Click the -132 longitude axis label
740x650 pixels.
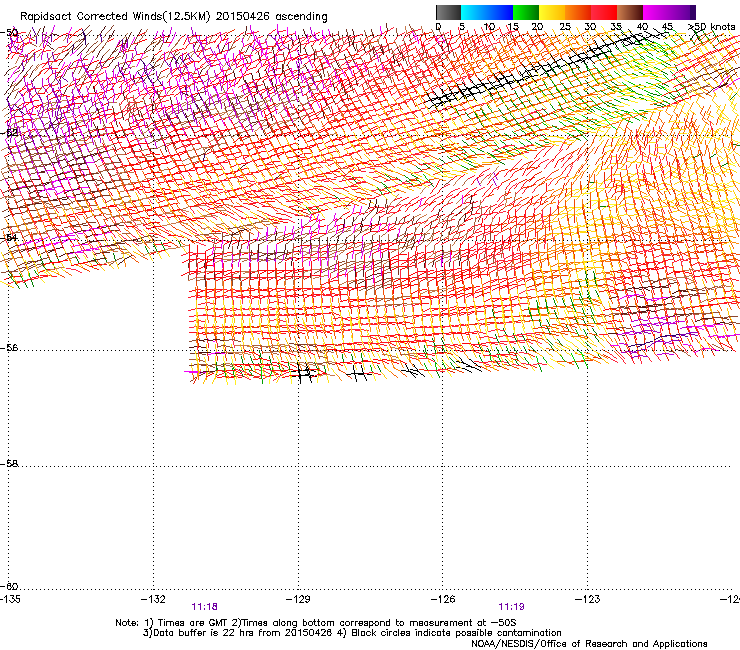click(153, 599)
